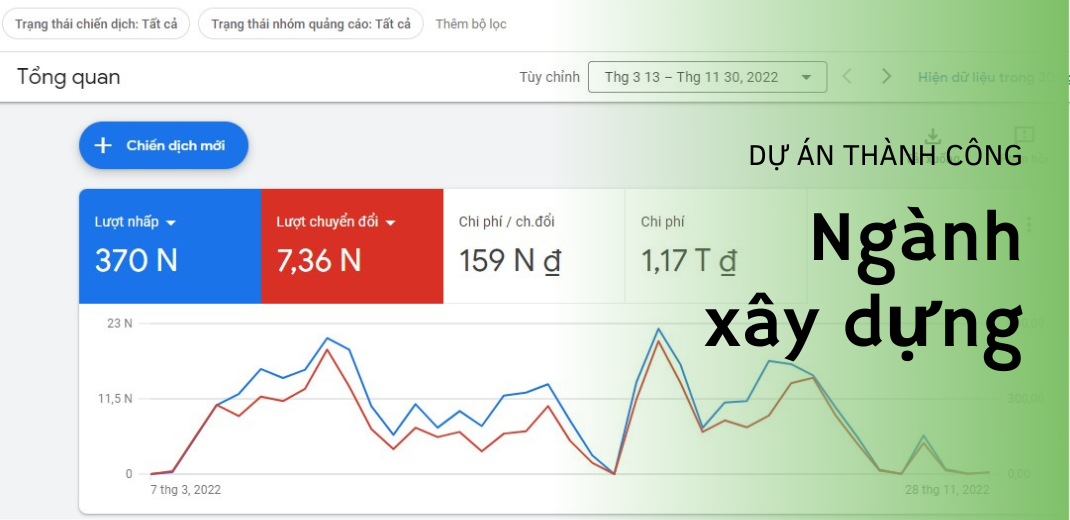
Task: Click the '159 N ₫' cost per conversion value
Action: pyautogui.click(x=510, y=261)
